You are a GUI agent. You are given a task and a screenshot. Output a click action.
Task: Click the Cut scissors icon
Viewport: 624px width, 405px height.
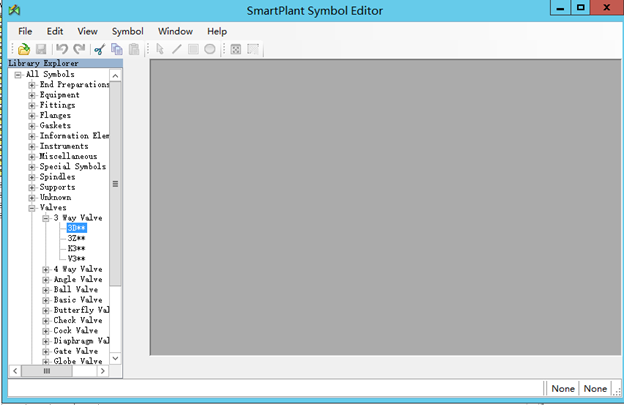[99, 49]
